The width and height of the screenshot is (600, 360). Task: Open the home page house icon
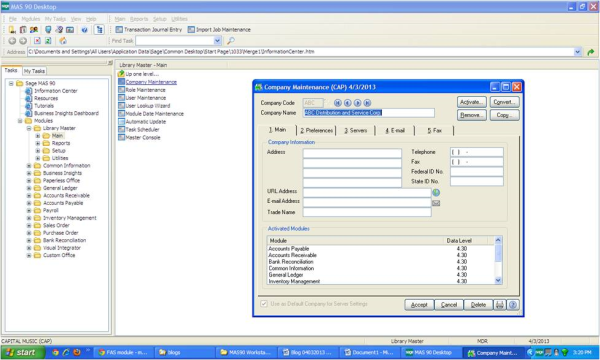[63, 41]
